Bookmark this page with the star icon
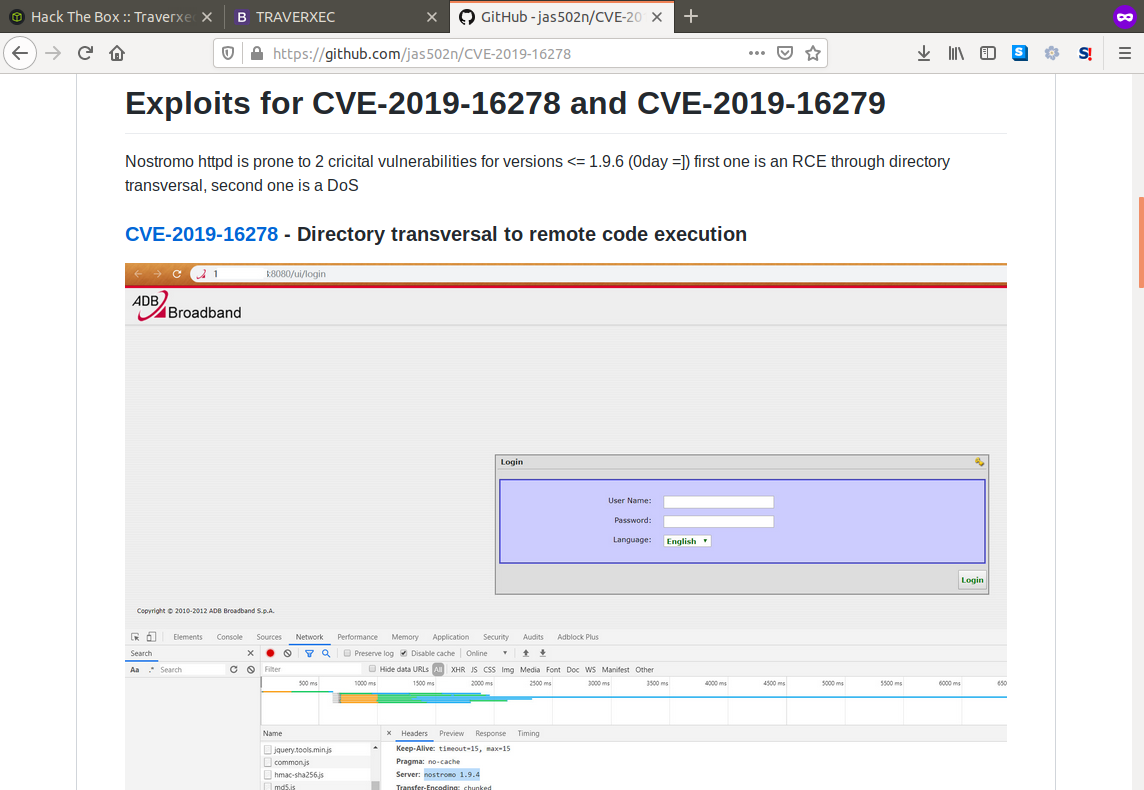 click(813, 54)
